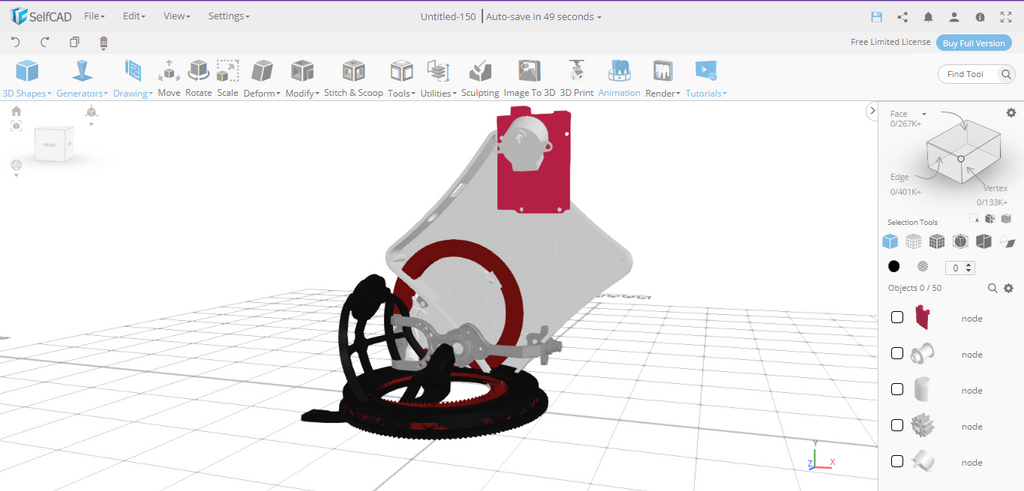Select the Sculpting tool
Image resolution: width=1024 pixels, height=491 pixels.
click(480, 79)
